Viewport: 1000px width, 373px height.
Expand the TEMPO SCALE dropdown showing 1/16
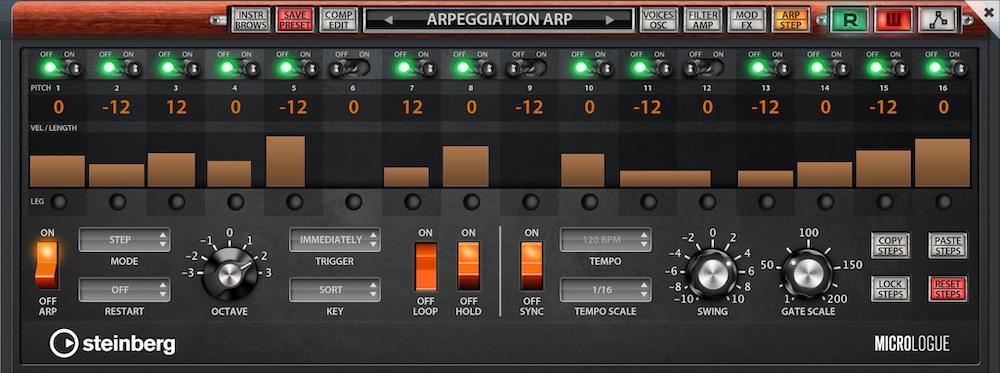[606, 289]
